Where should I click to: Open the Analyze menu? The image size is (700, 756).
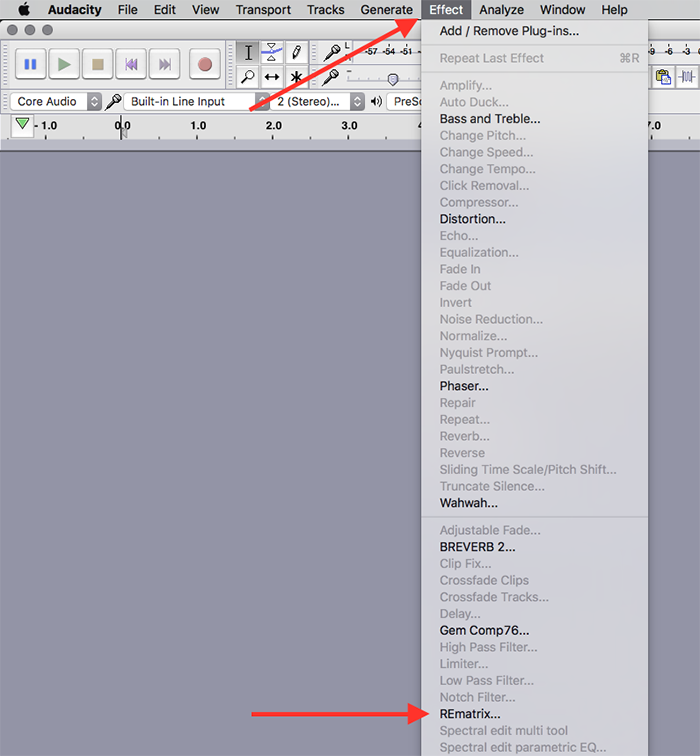point(501,10)
